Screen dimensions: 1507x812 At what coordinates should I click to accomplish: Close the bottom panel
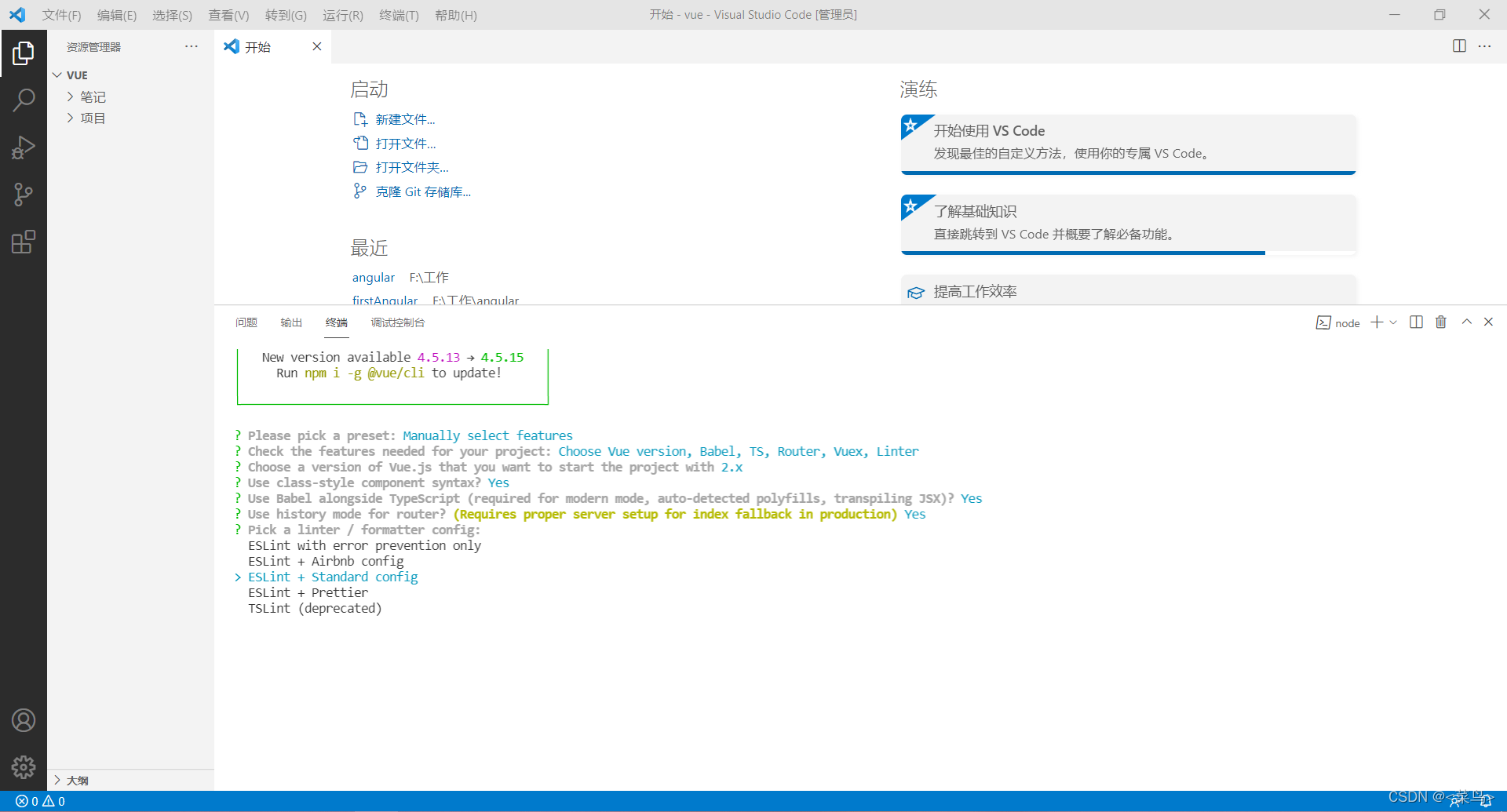tap(1488, 322)
